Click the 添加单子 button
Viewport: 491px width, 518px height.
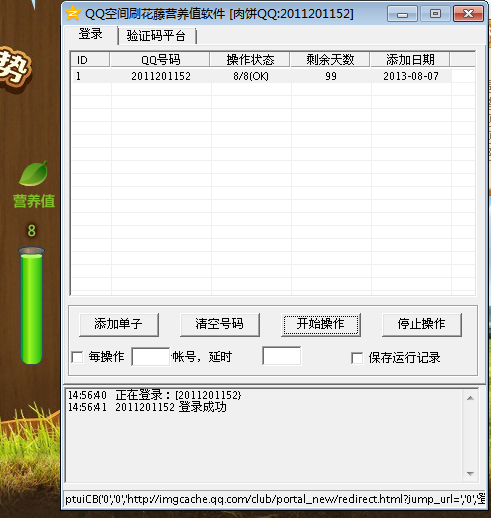(x=119, y=324)
